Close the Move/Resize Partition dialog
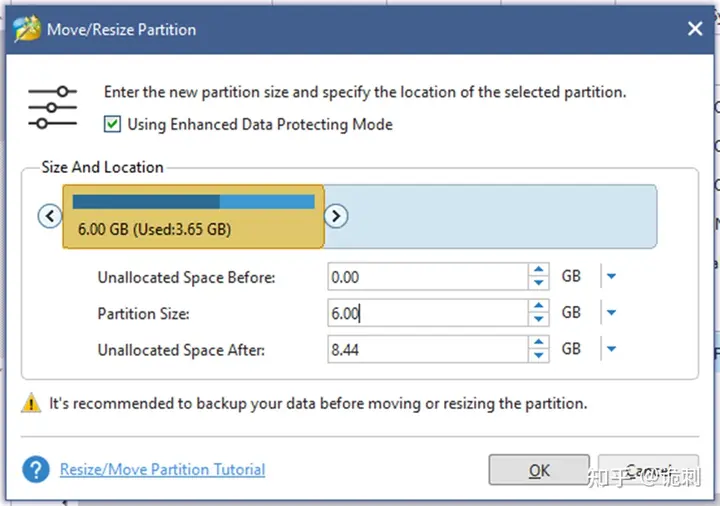Screen dimensions: 720x506 click(x=695, y=29)
